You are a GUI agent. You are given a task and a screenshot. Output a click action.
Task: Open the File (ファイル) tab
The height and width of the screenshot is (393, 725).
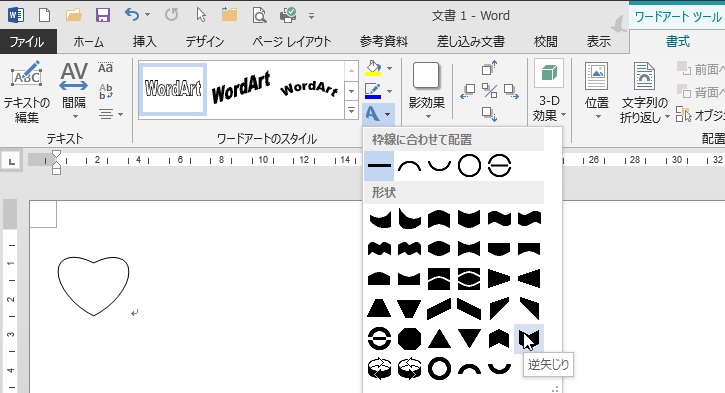[x=27, y=42]
